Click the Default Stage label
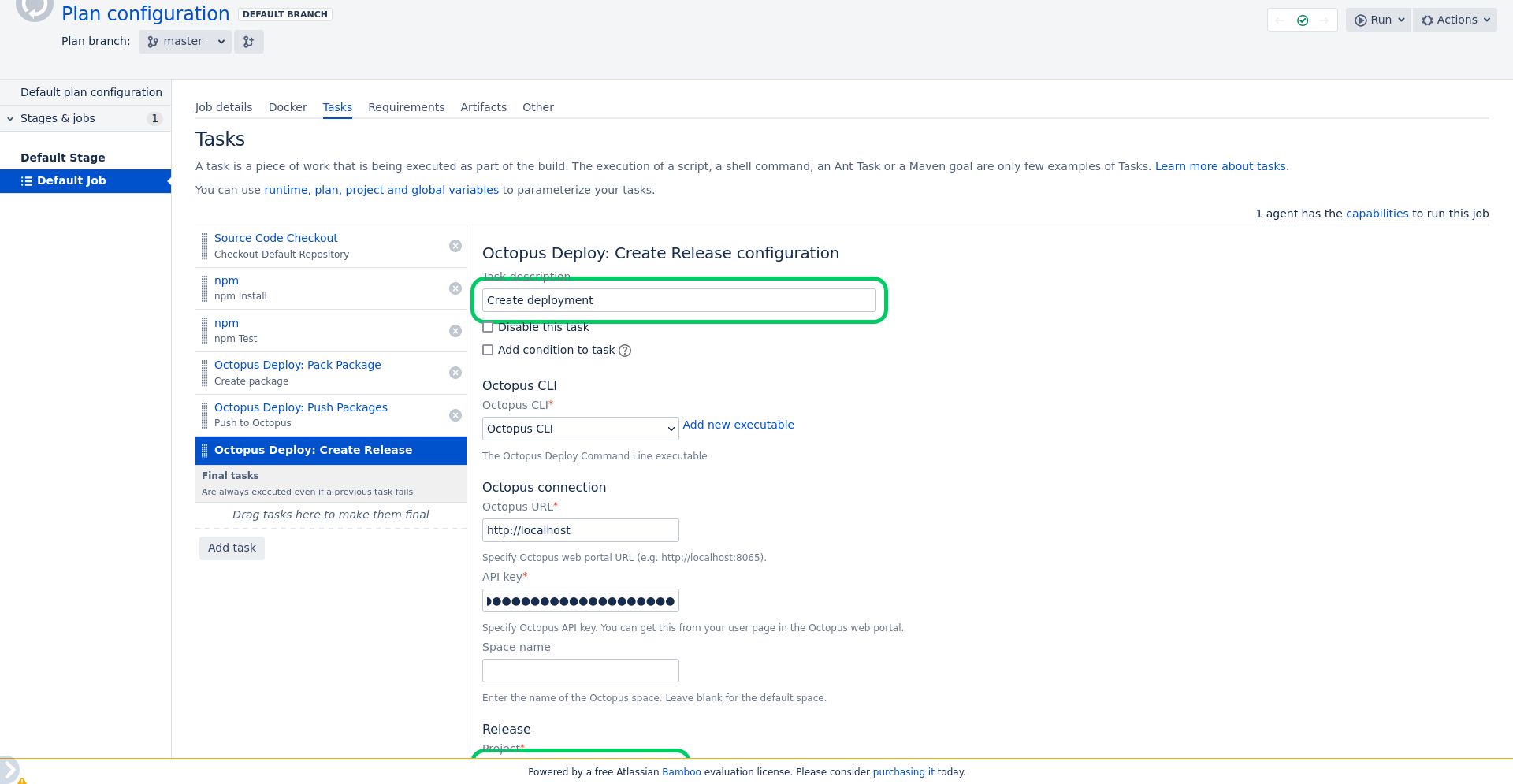Viewport: 1513px width, 784px height. (63, 158)
